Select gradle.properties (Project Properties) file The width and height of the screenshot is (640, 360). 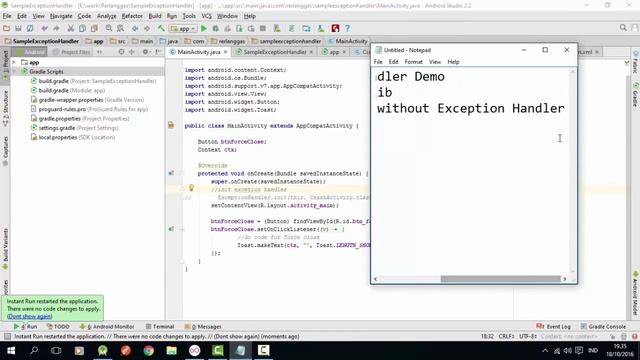[x=80, y=118]
